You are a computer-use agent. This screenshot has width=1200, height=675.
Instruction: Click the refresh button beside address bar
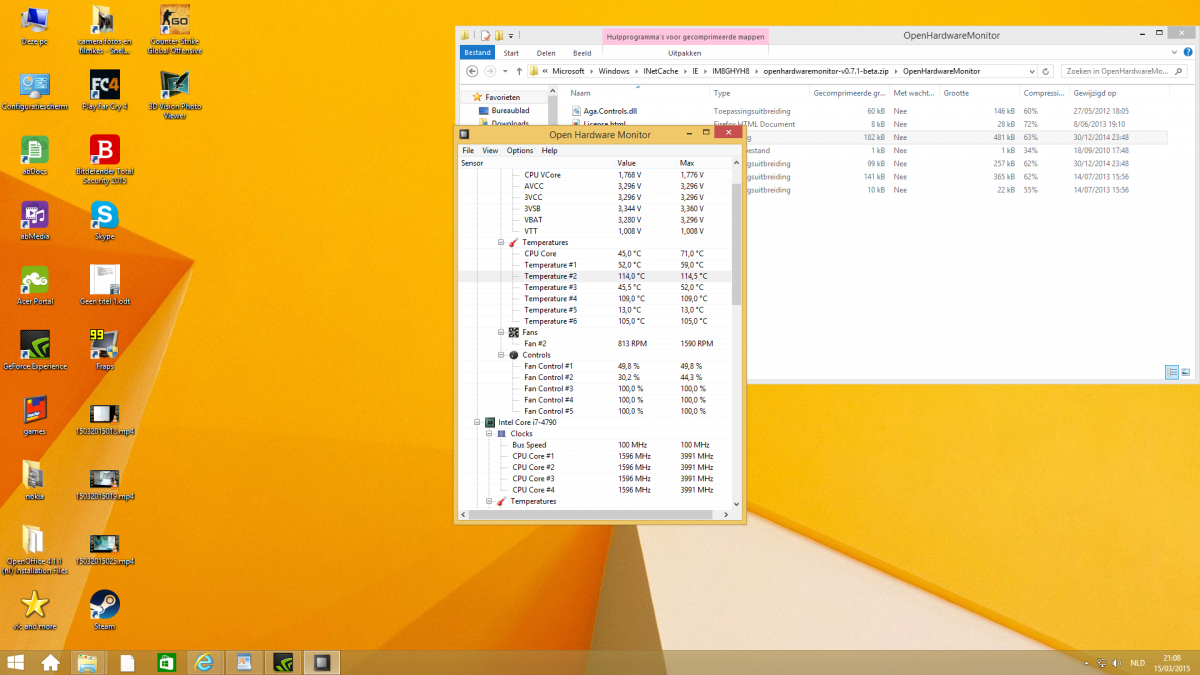tap(1046, 72)
